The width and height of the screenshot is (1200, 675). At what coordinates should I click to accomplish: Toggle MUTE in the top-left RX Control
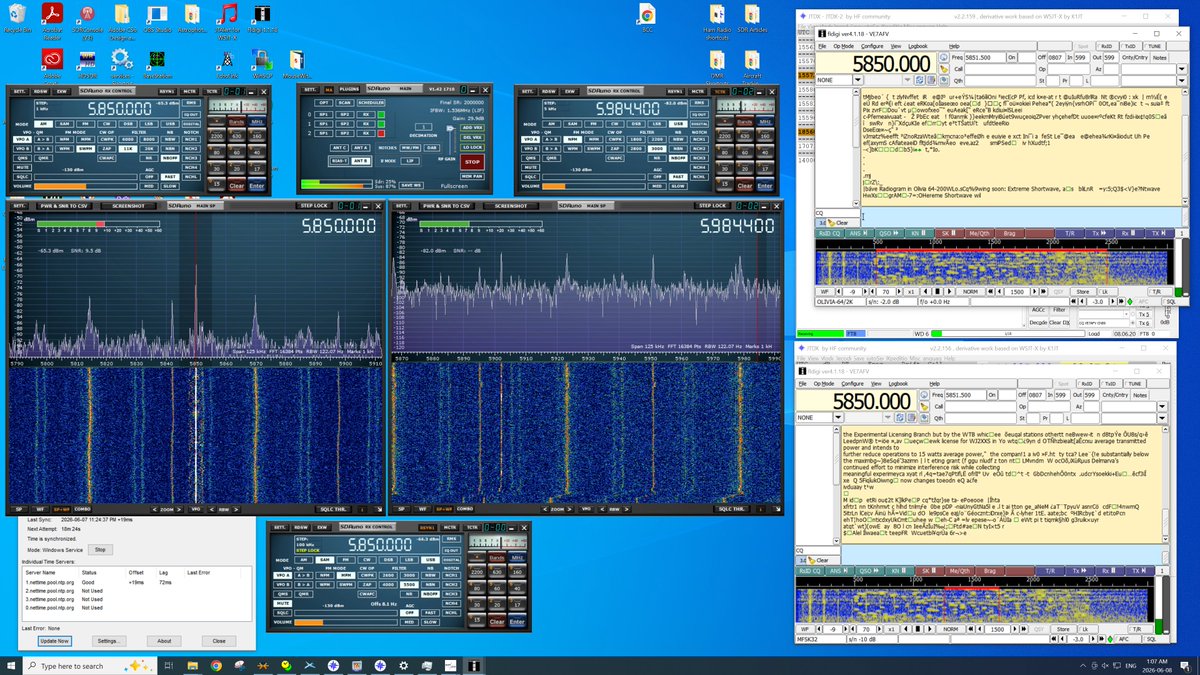(x=20, y=167)
